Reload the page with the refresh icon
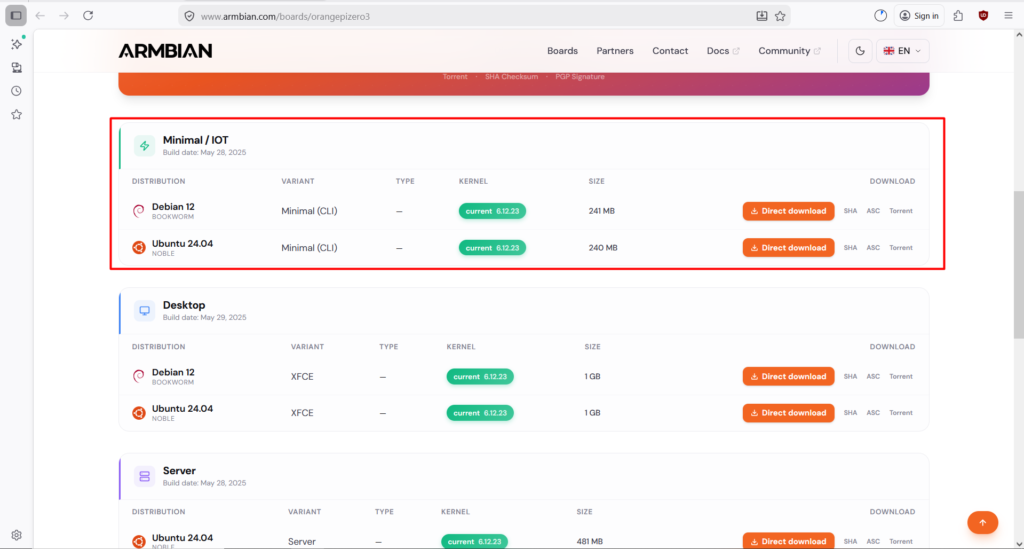This screenshot has width=1024, height=549. point(88,16)
